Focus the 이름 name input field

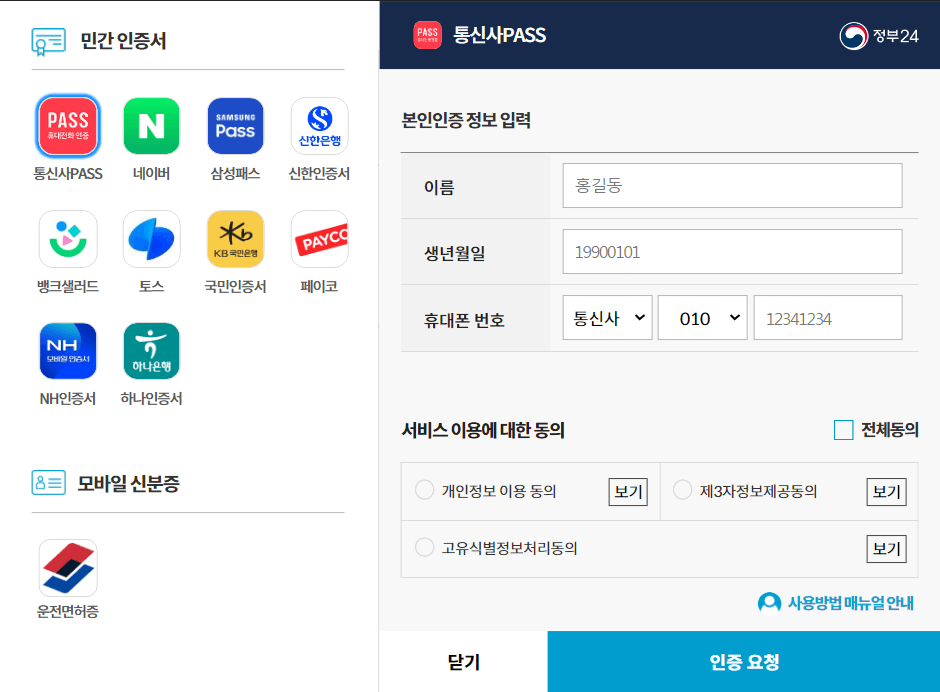click(732, 185)
